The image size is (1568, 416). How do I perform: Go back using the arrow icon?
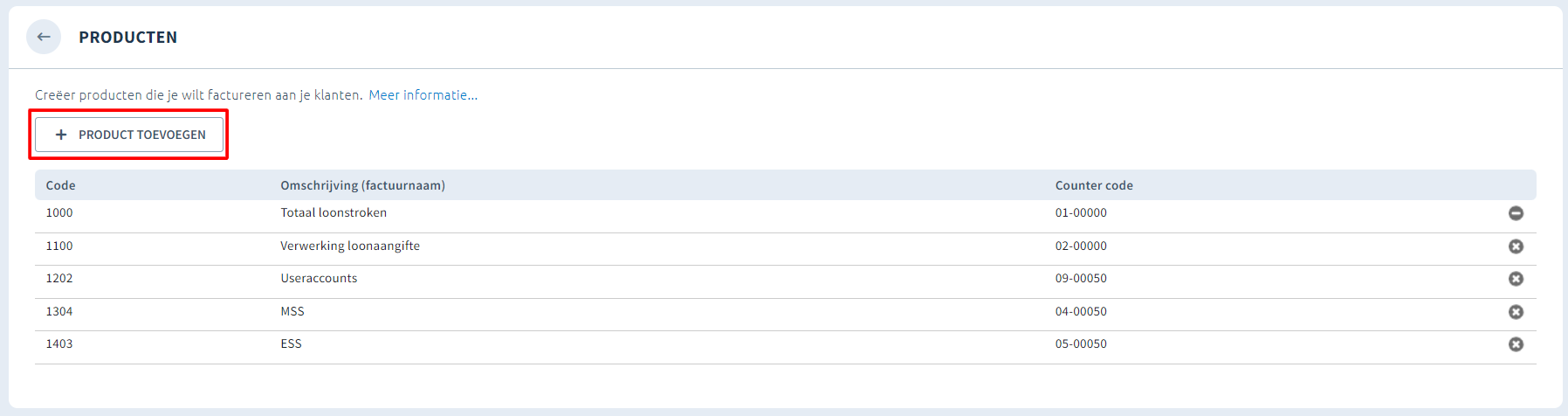click(44, 37)
